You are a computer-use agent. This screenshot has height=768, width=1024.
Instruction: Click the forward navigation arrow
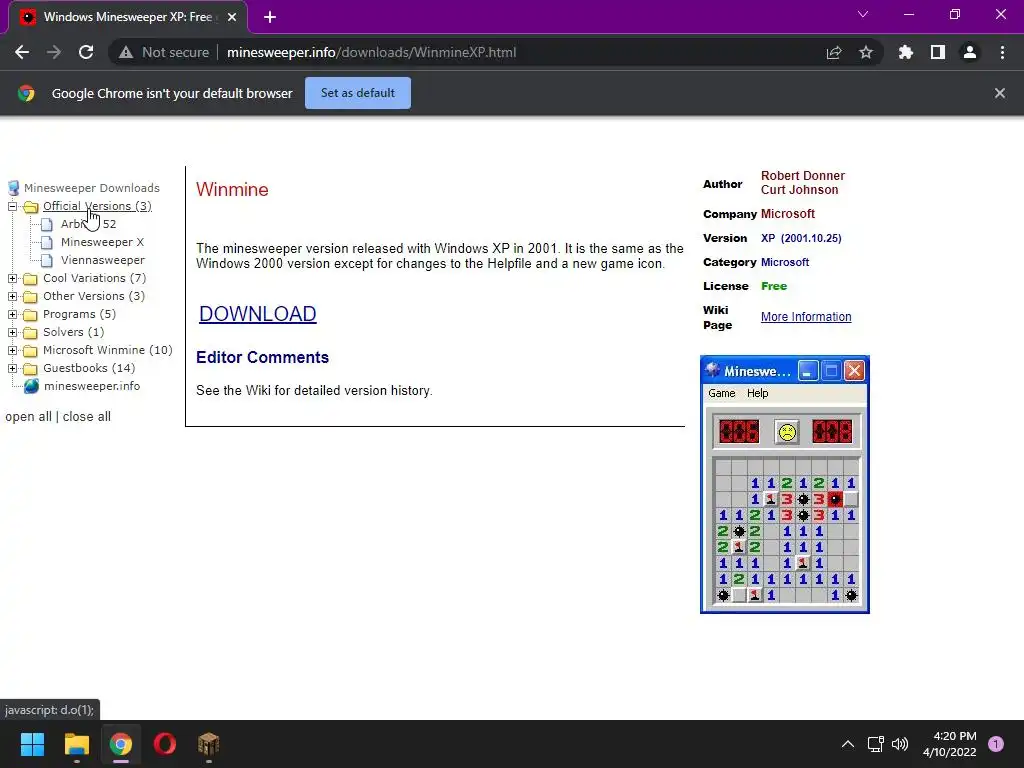pos(54,52)
